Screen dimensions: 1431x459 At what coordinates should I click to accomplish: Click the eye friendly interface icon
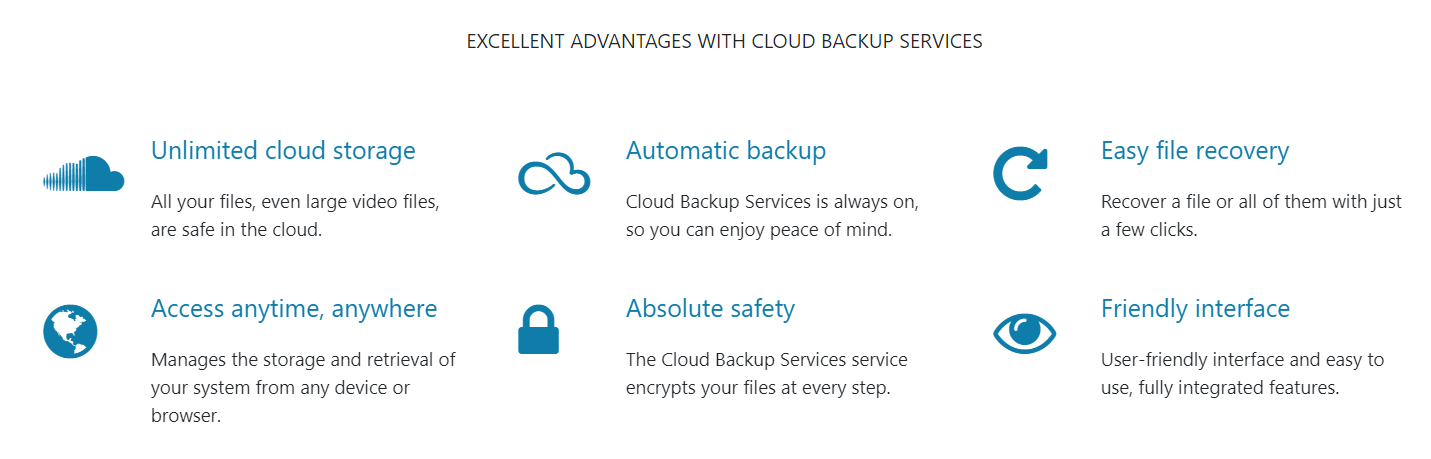1024,332
